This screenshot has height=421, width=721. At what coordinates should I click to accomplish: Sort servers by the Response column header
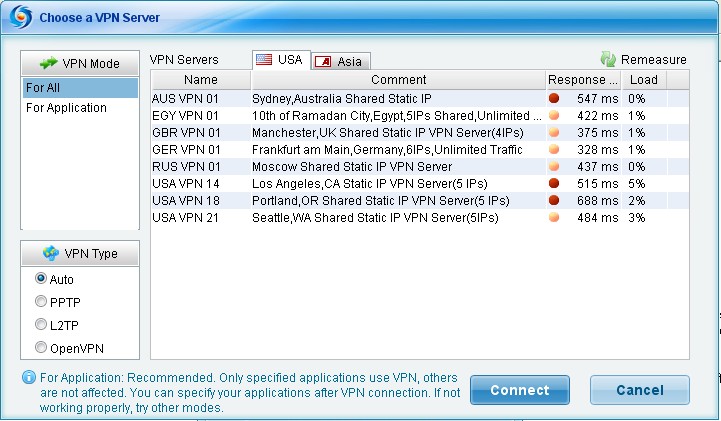pyautogui.click(x=584, y=80)
